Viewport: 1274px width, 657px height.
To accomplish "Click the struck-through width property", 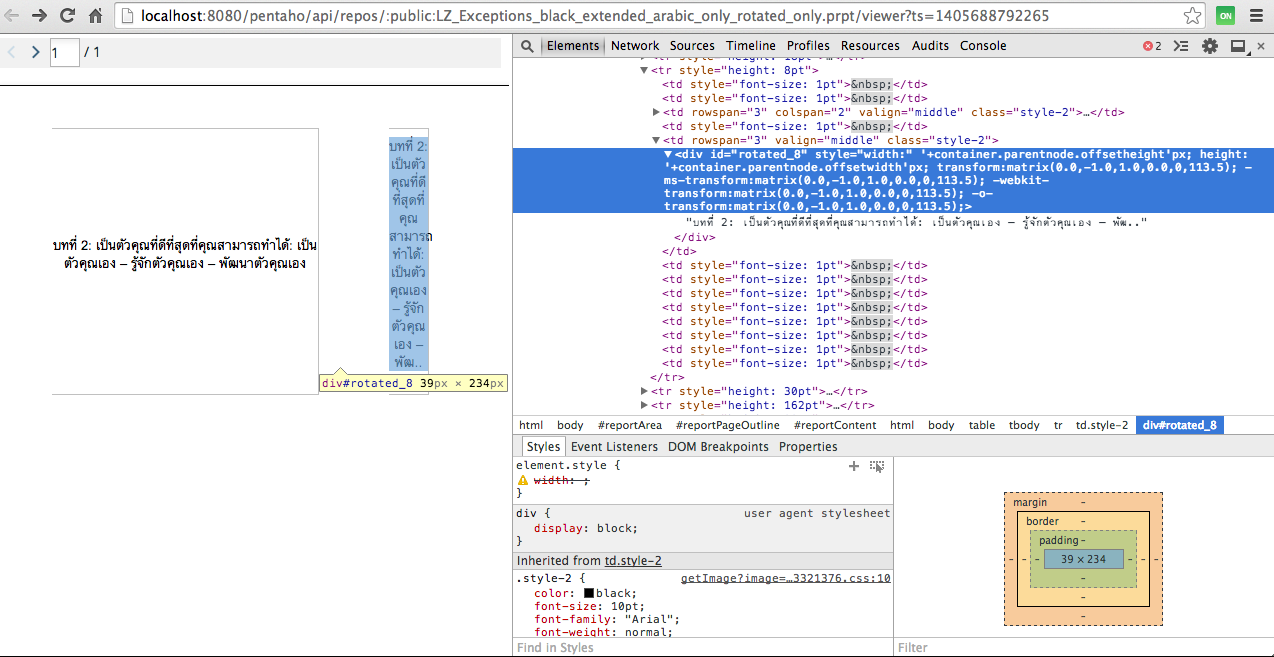I will tap(562, 480).
